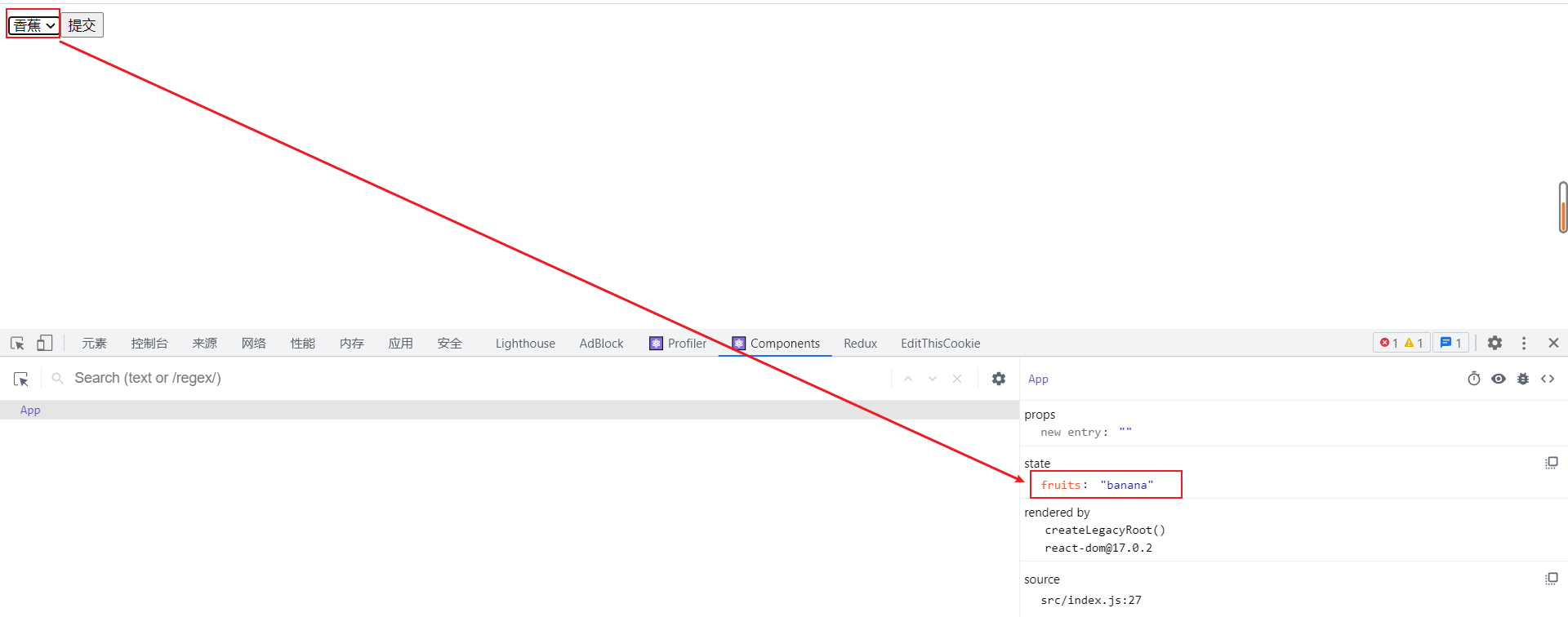Click the new entry prop name field

(1071, 433)
